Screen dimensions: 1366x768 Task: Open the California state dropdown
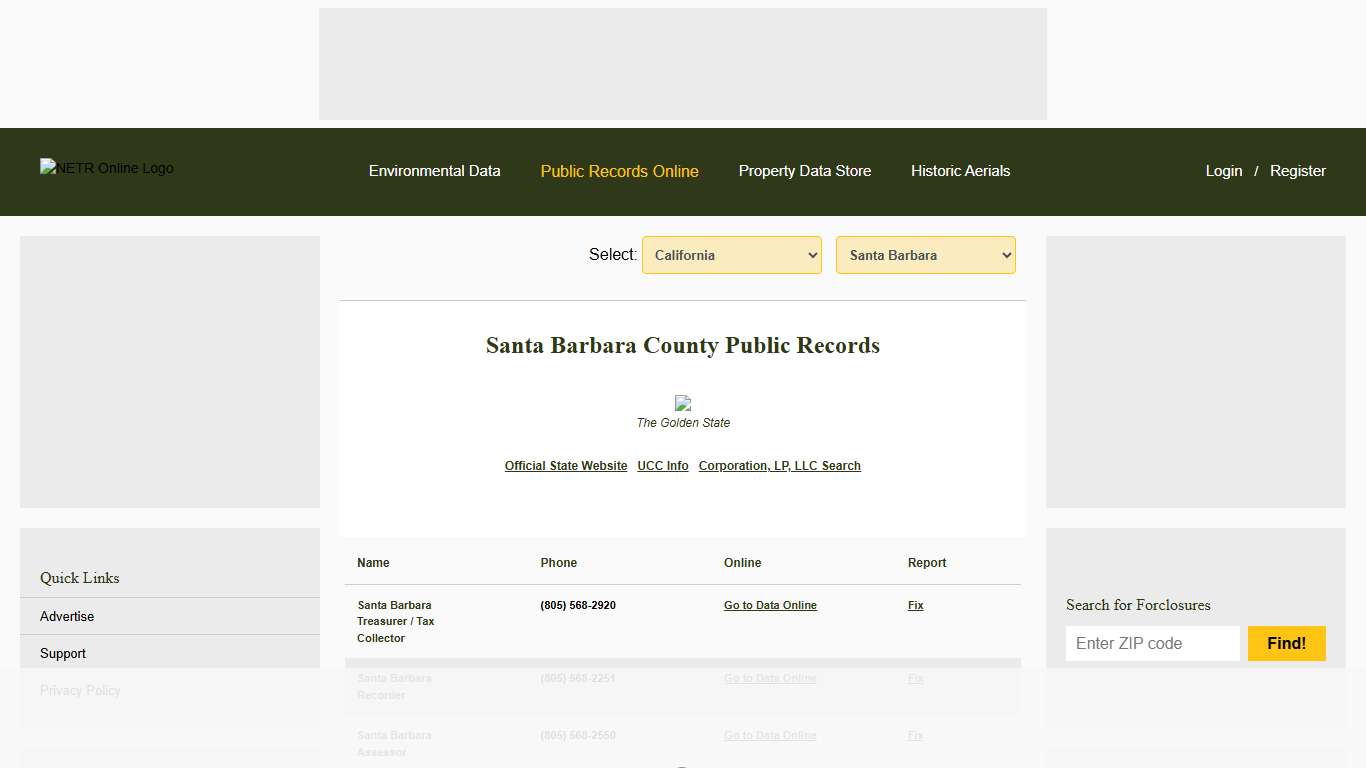(731, 255)
